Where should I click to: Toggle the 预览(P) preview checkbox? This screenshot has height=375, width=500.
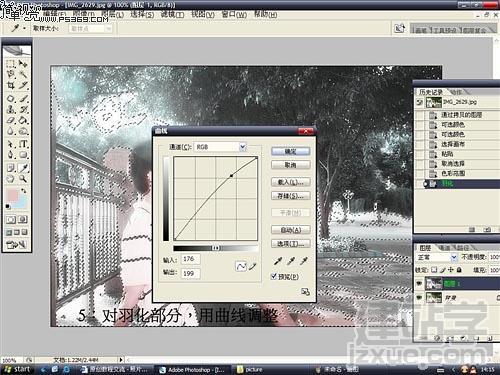point(274,276)
